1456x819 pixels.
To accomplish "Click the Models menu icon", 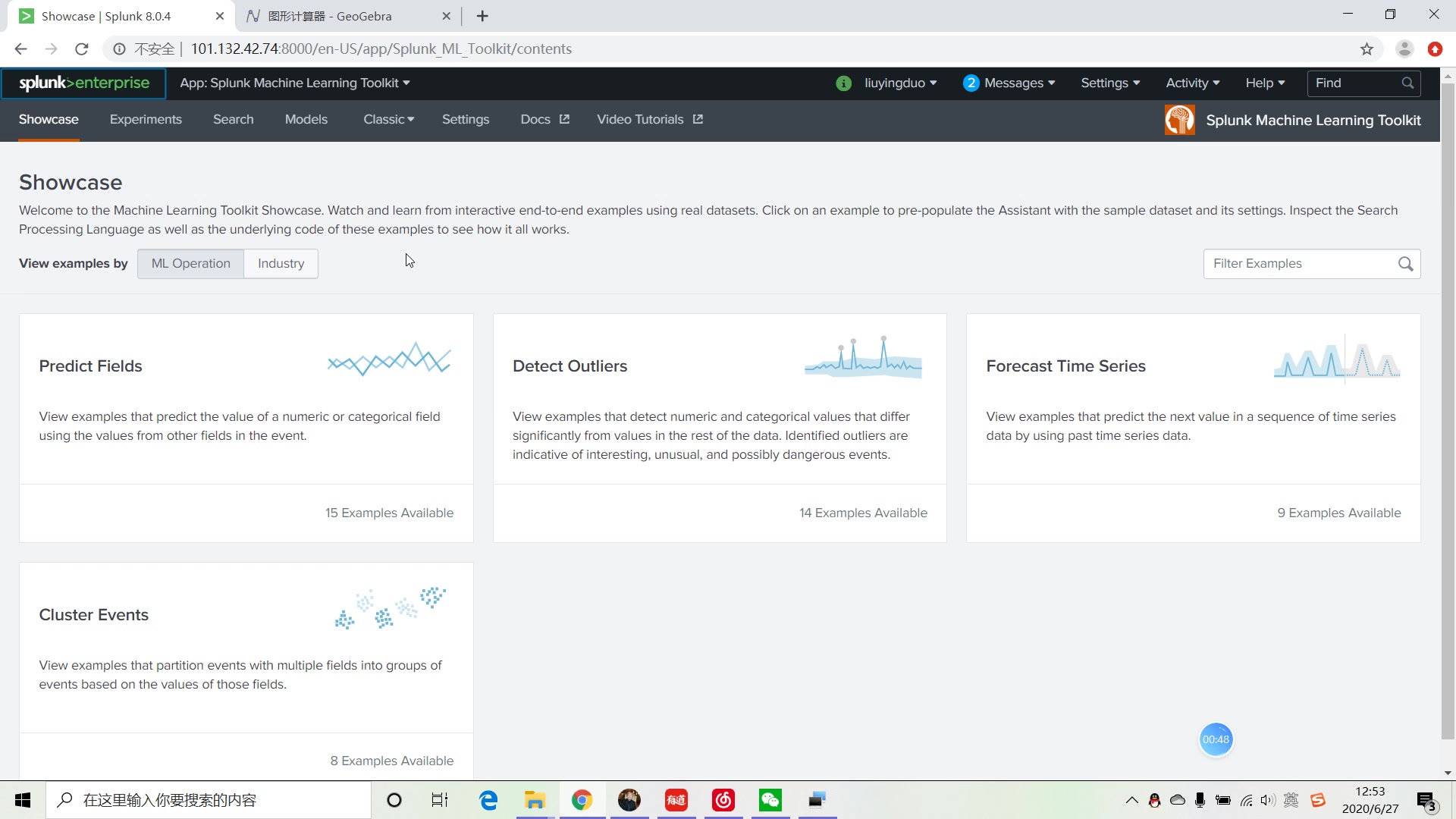I will point(306,119).
